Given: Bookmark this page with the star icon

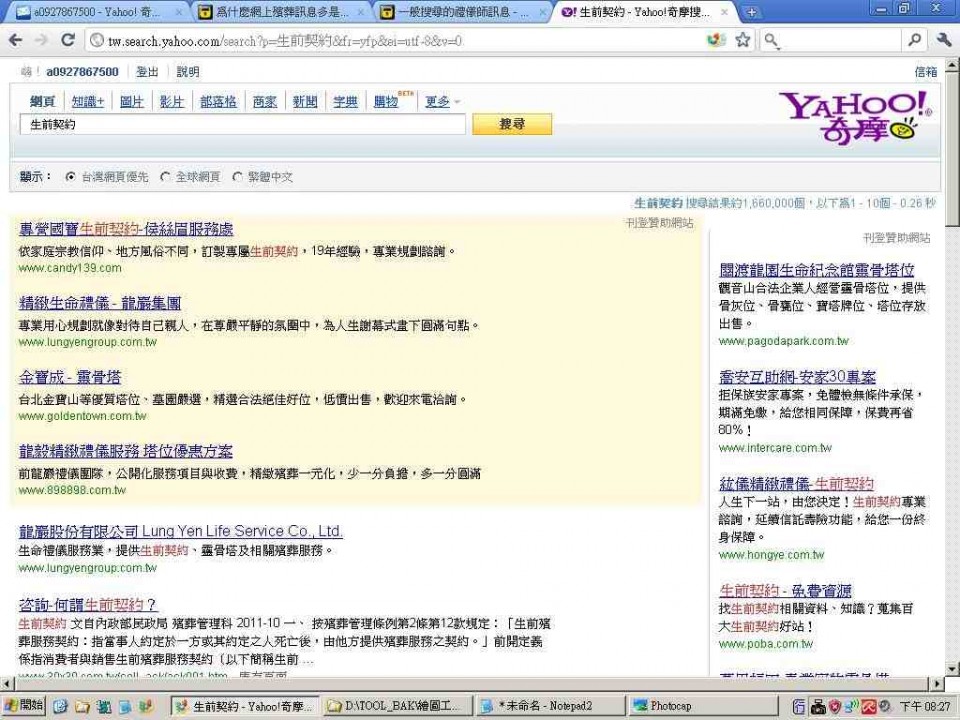Looking at the screenshot, I should tap(742, 40).
